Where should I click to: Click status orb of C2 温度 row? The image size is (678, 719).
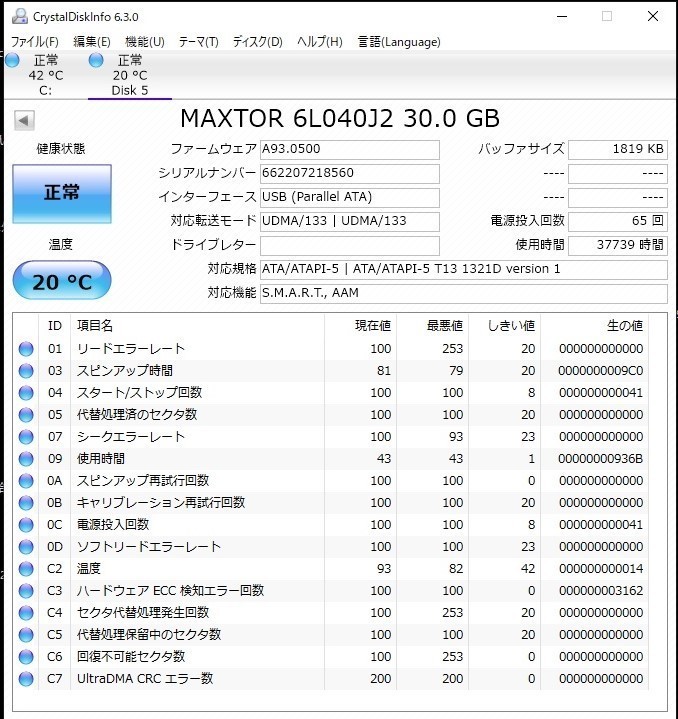(26, 569)
